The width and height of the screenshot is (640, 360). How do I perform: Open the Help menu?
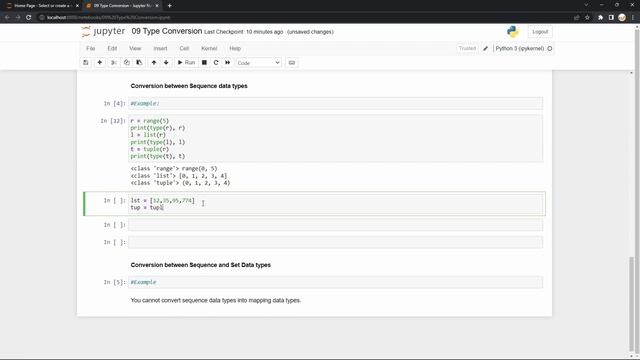click(x=235, y=48)
